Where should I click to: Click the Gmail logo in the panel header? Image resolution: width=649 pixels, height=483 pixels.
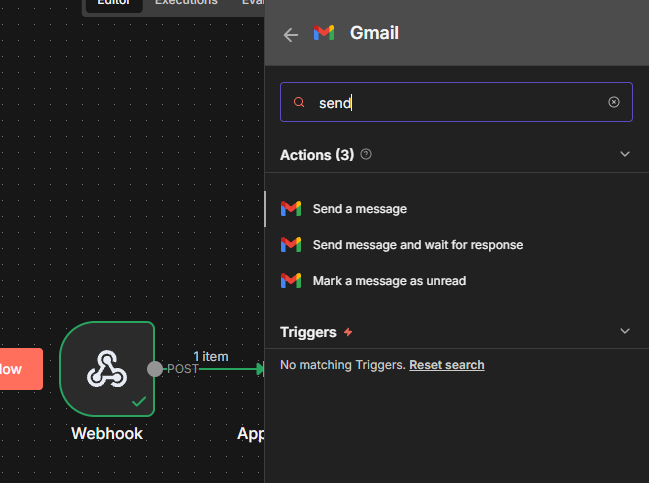tap(323, 33)
